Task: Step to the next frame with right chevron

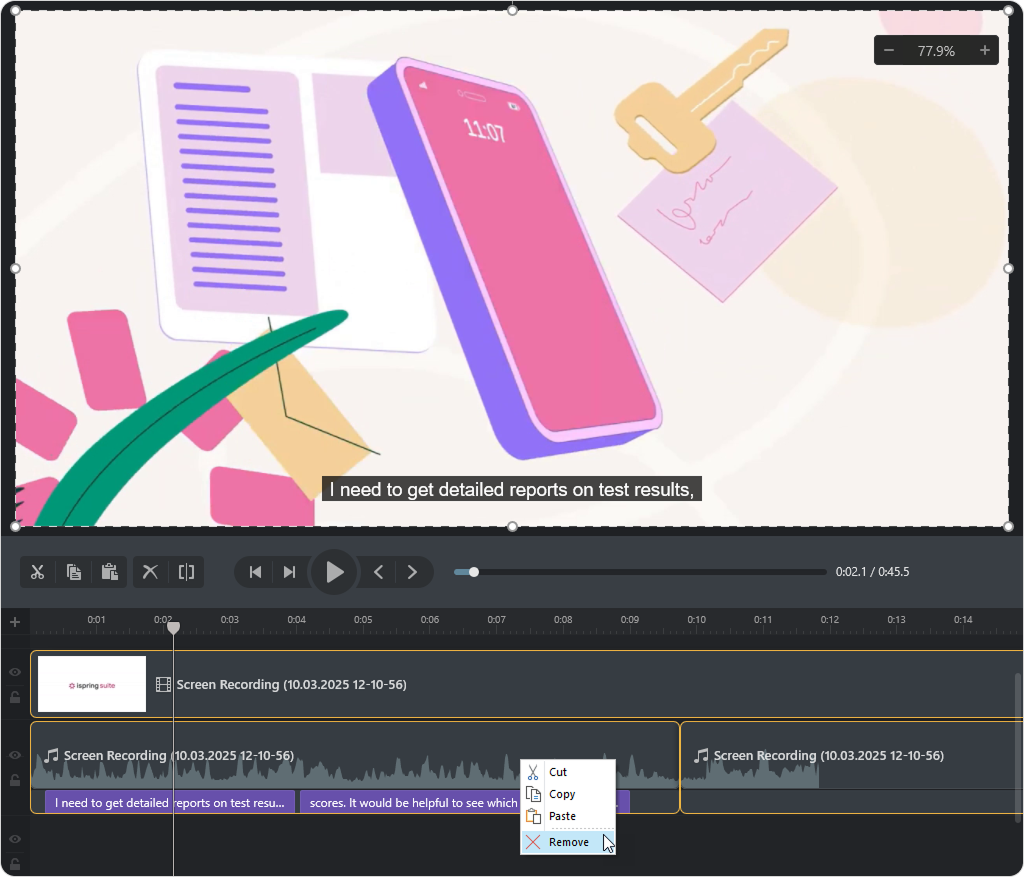Action: tap(412, 572)
